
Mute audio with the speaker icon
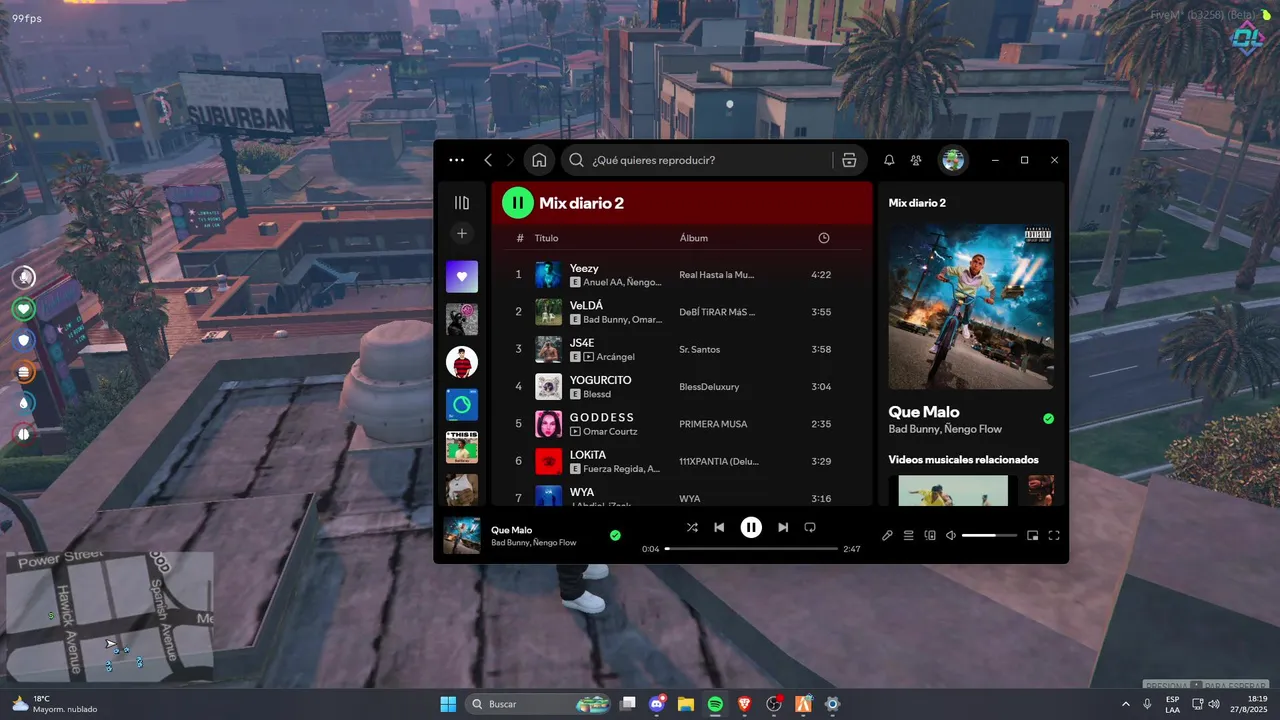coord(951,536)
